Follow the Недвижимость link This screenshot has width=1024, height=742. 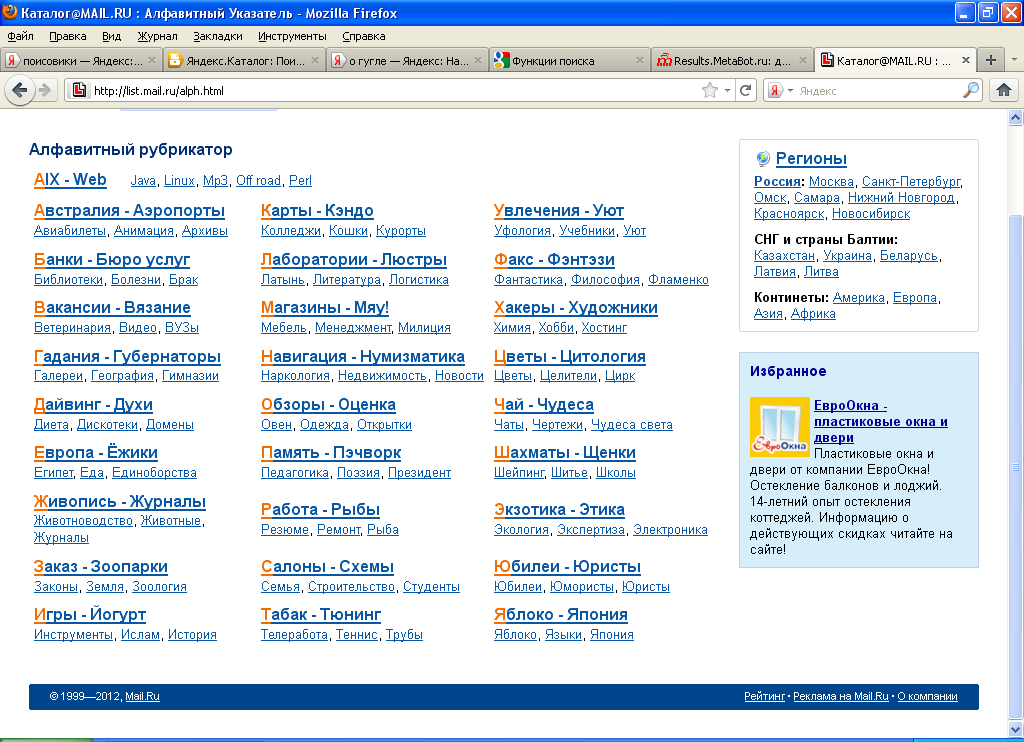tap(382, 376)
